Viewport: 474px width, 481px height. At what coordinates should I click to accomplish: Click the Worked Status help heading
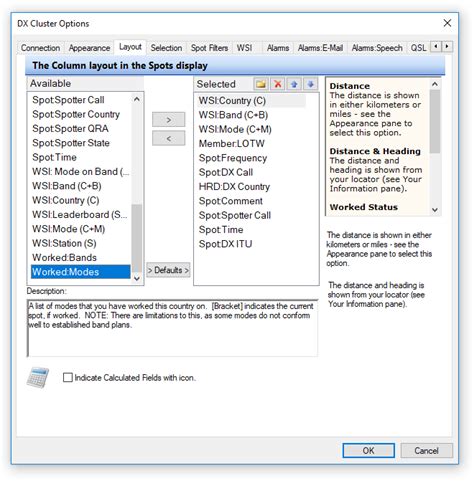(364, 207)
